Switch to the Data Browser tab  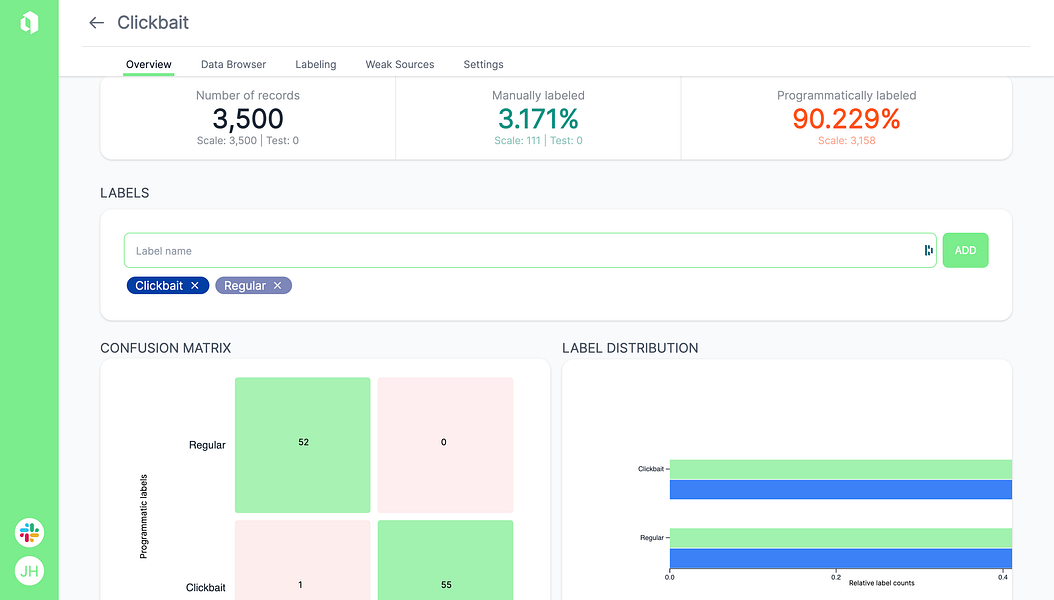233,64
